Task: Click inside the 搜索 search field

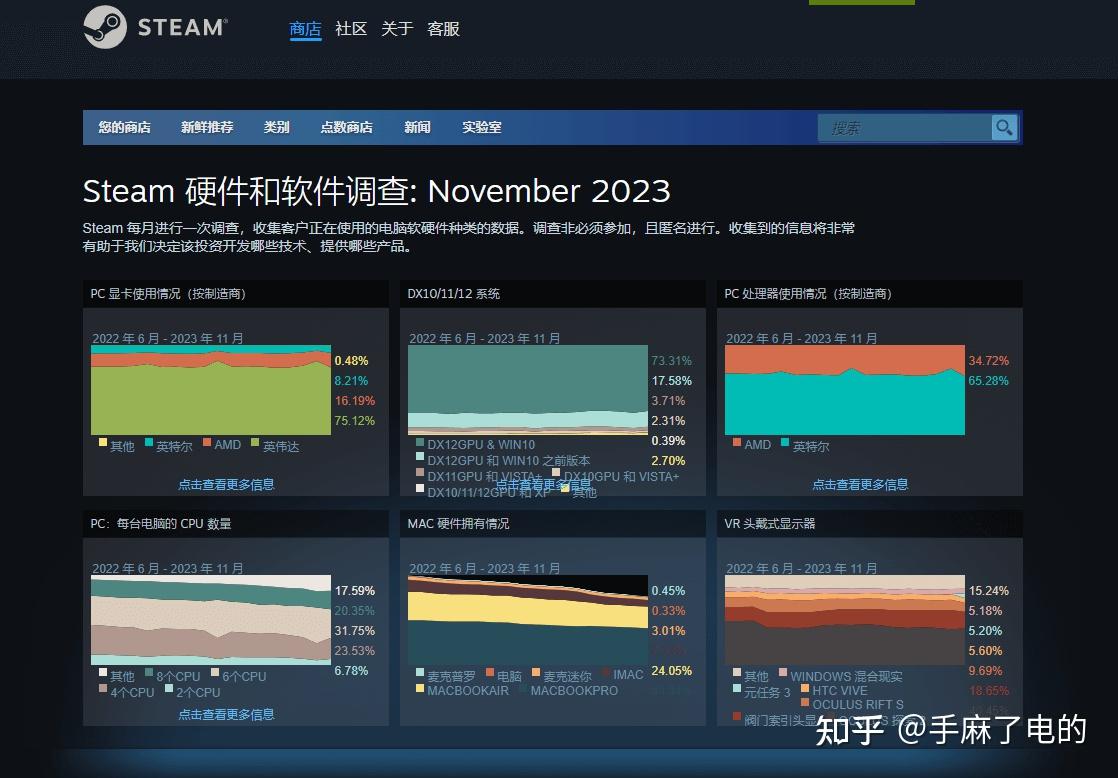Action: click(900, 127)
